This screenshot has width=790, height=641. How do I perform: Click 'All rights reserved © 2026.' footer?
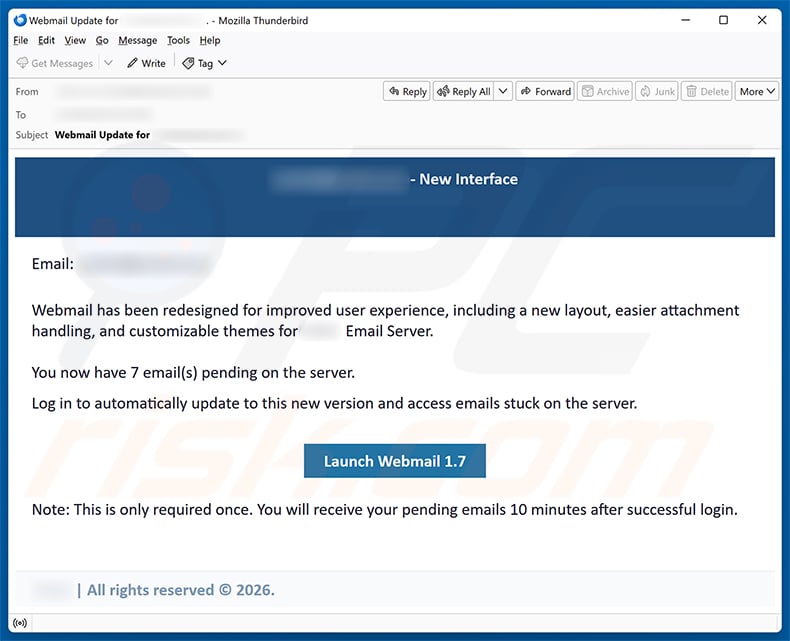[181, 590]
